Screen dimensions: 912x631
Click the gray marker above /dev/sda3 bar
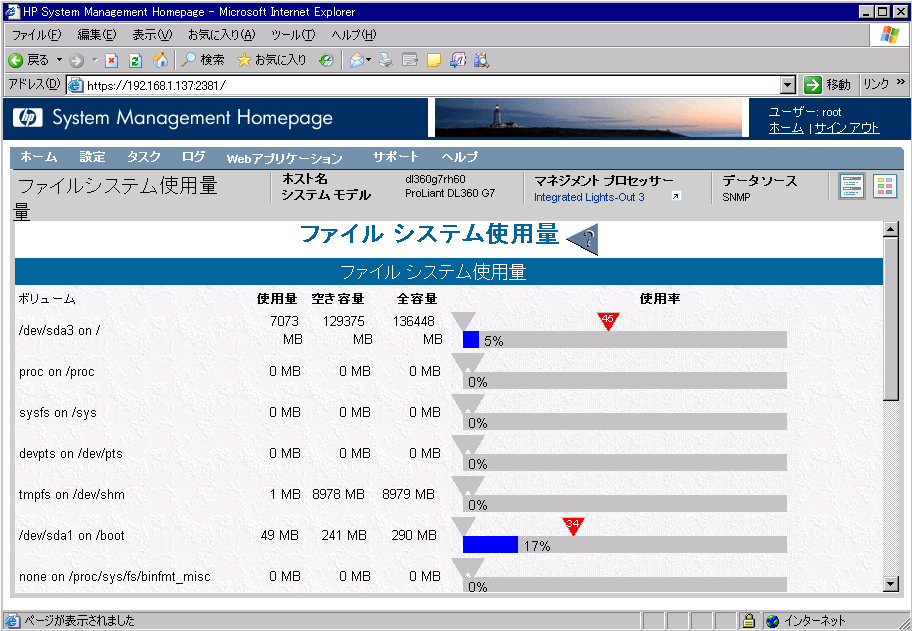(464, 320)
